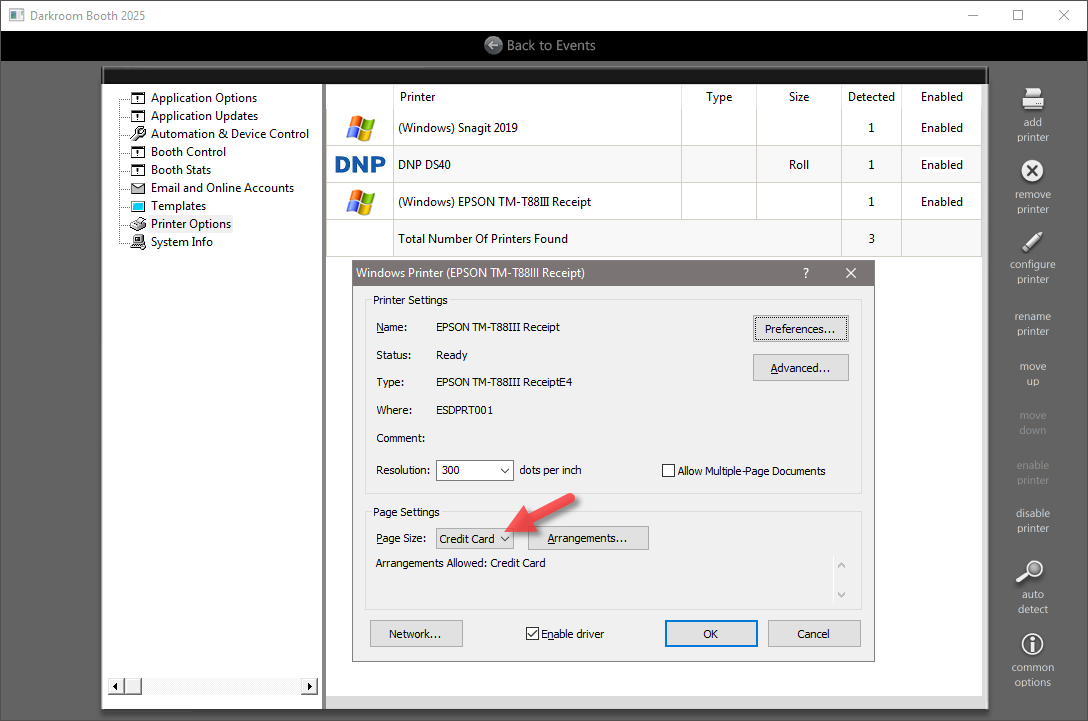
Task: Open configure printer tool
Action: 1032,242
